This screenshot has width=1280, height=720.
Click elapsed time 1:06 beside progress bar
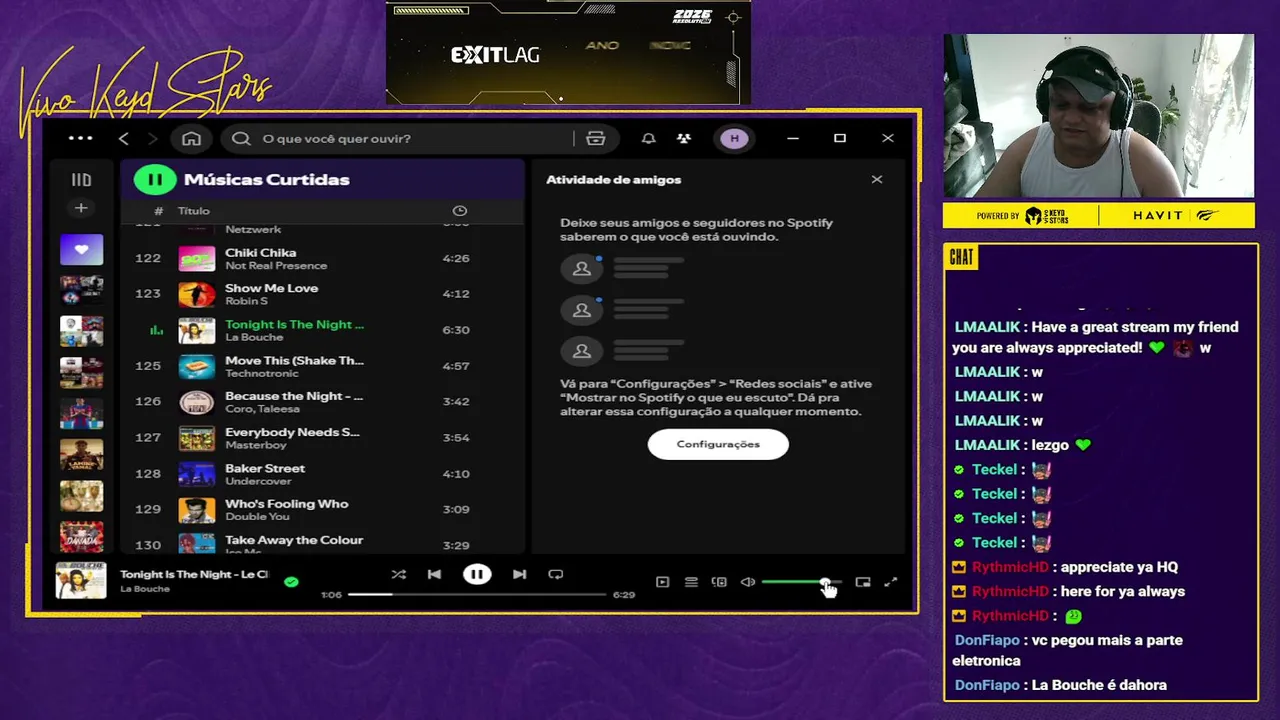pos(331,595)
